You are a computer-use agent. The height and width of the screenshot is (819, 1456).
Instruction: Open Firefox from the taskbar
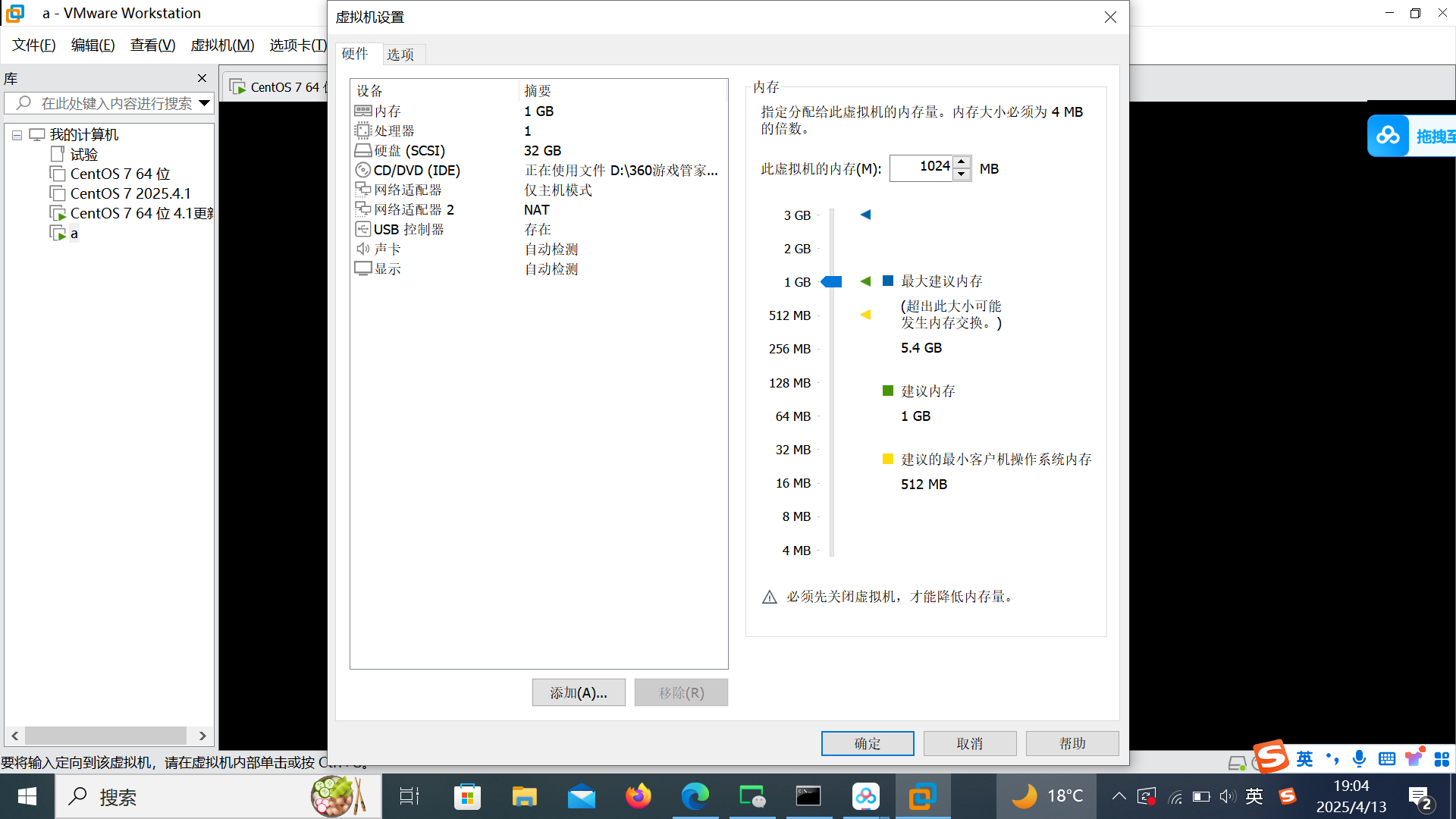[x=638, y=796]
